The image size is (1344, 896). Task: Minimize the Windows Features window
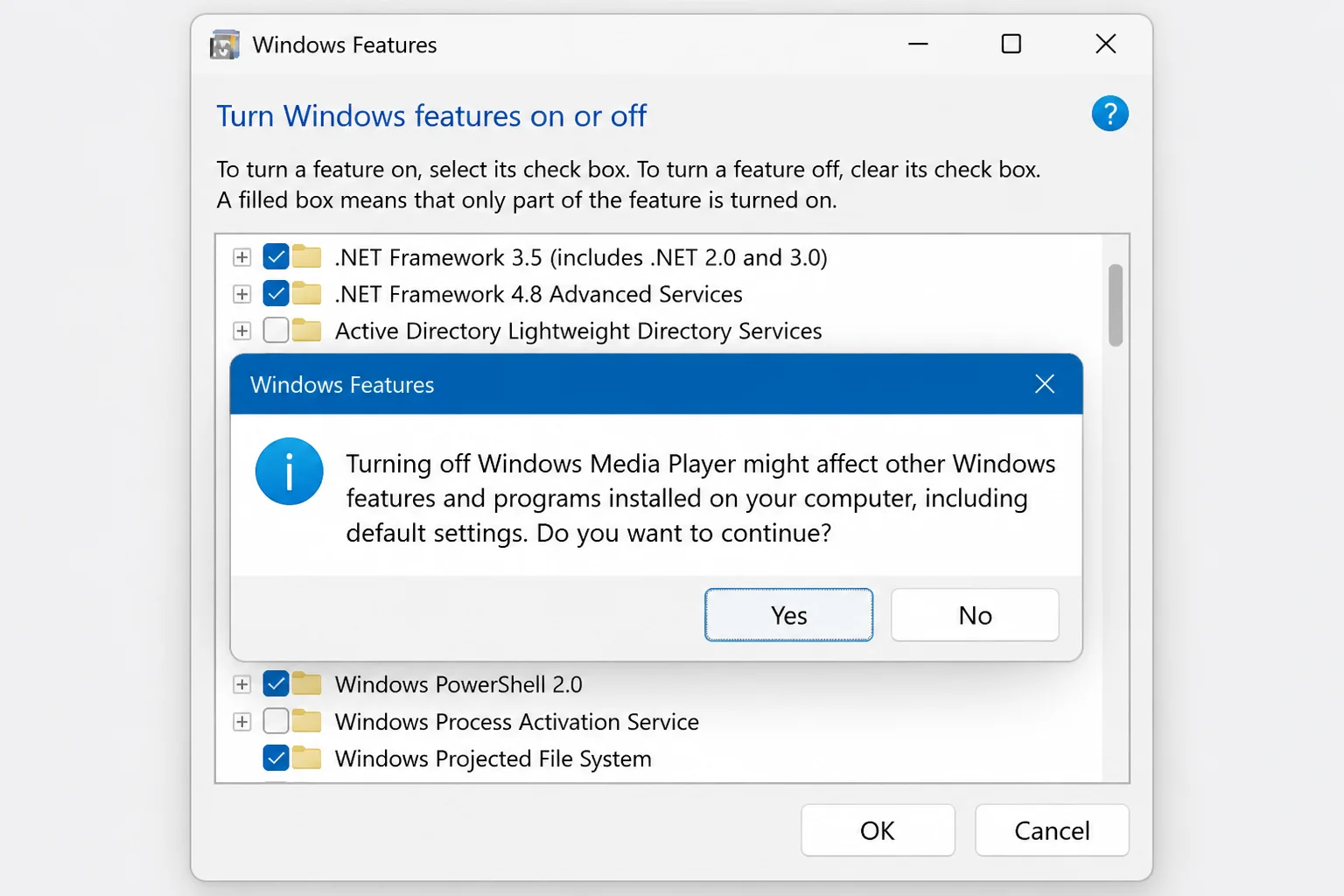point(918,44)
